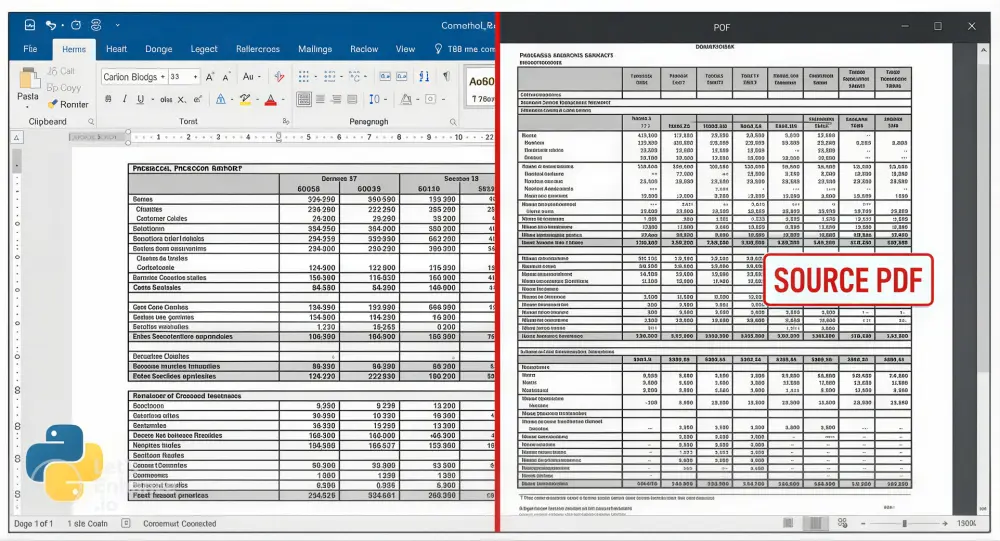Viewport: 1000px width, 541px height.
Task: Open the Donge ribbon tab
Action: pos(159,49)
